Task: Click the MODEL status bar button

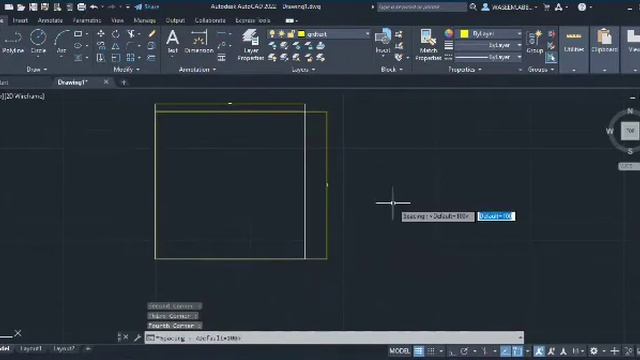Action: 399,351
